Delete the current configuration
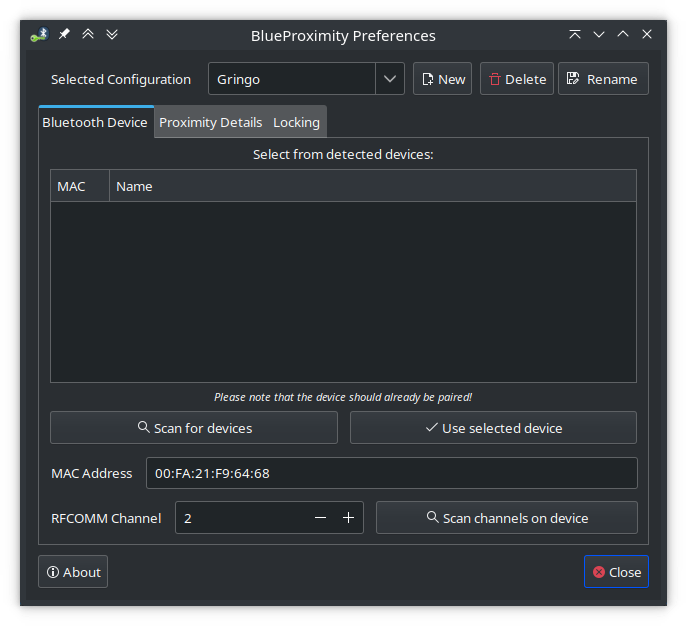 tap(517, 79)
